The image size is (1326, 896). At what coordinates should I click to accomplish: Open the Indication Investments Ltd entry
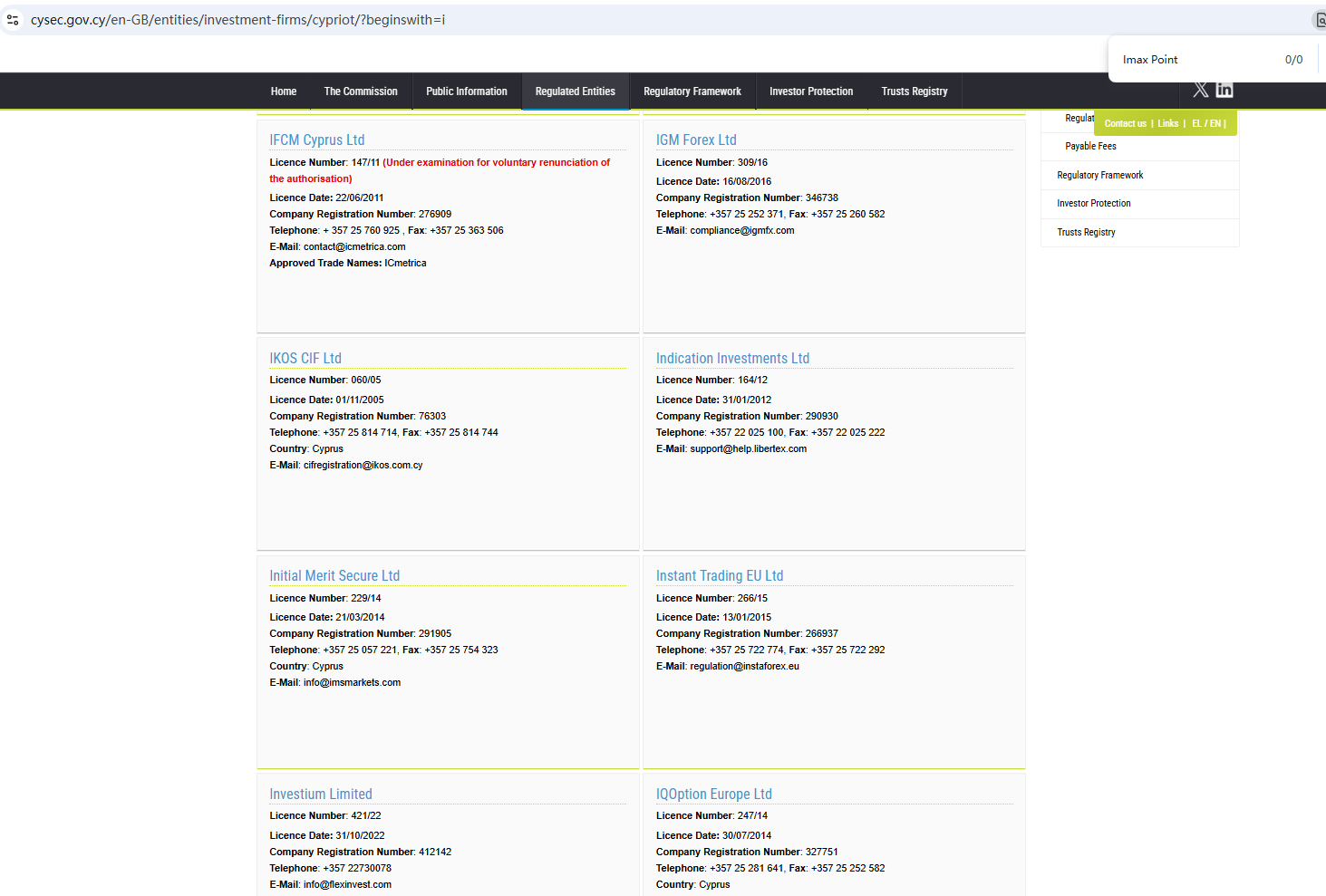732,359
